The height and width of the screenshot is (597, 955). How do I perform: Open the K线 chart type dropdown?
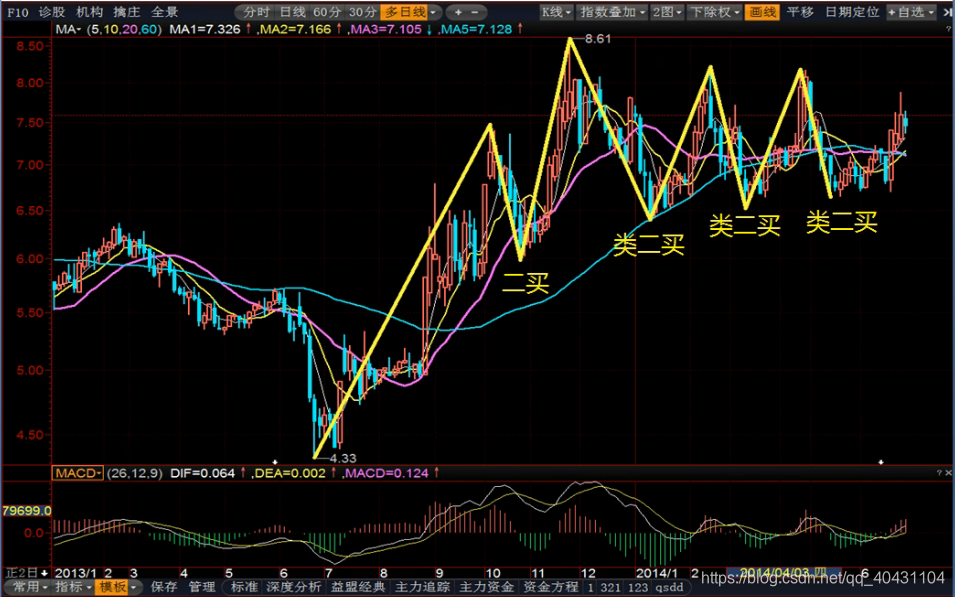[x=557, y=12]
